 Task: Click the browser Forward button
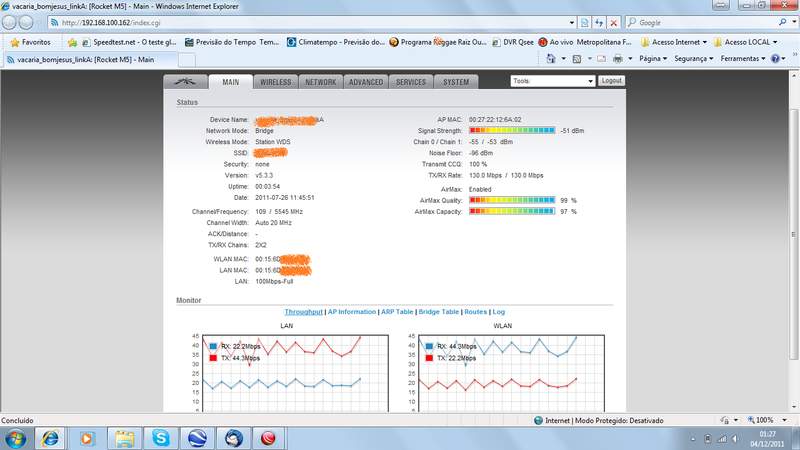tap(26, 22)
